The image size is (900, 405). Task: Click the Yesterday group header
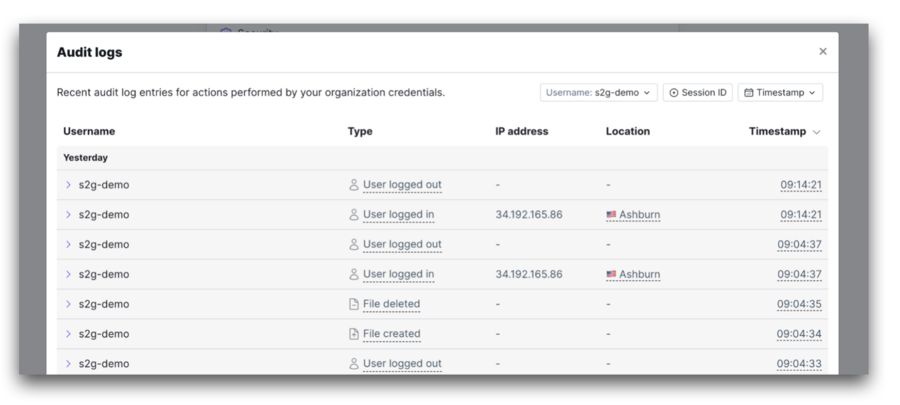point(86,157)
